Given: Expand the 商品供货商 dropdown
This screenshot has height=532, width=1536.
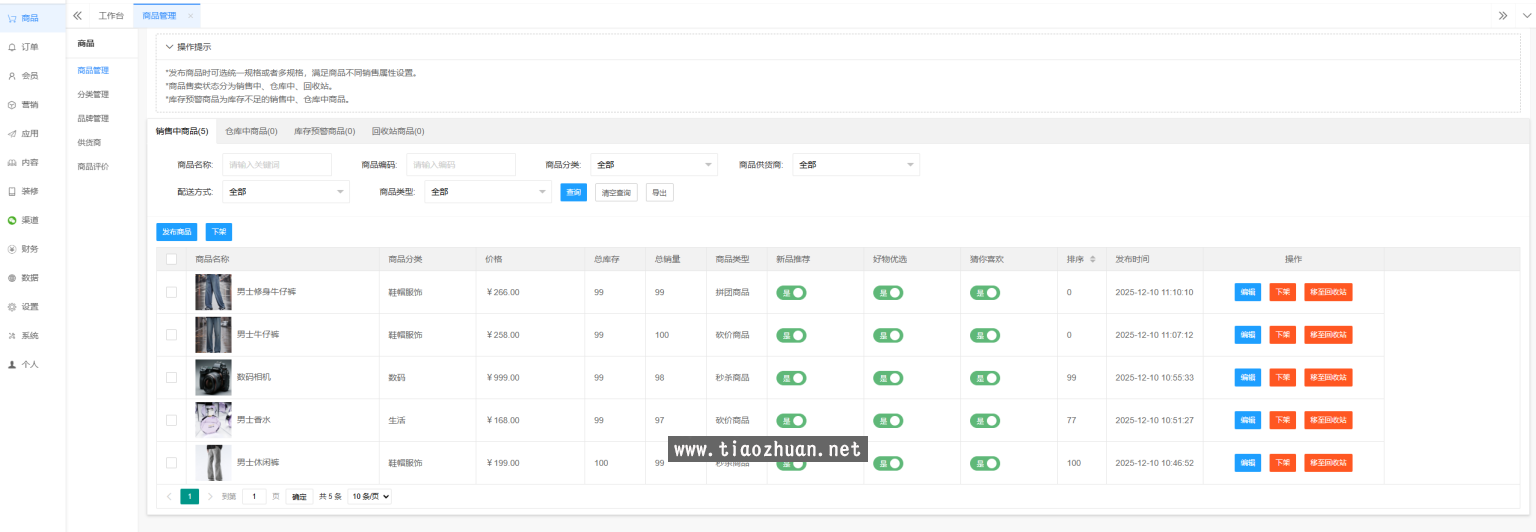Looking at the screenshot, I should (x=855, y=164).
